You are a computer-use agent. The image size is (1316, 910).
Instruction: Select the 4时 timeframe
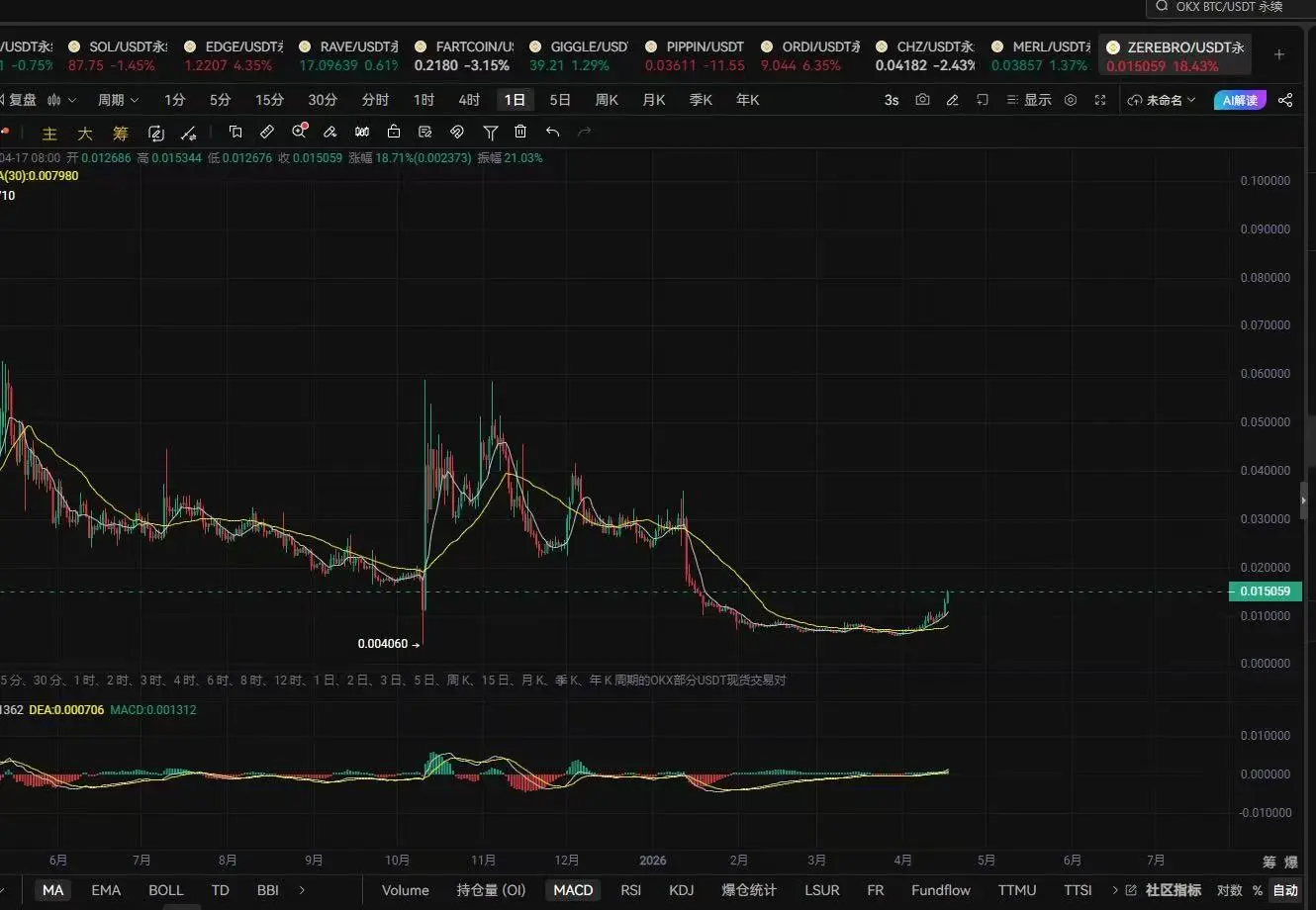pyautogui.click(x=469, y=100)
